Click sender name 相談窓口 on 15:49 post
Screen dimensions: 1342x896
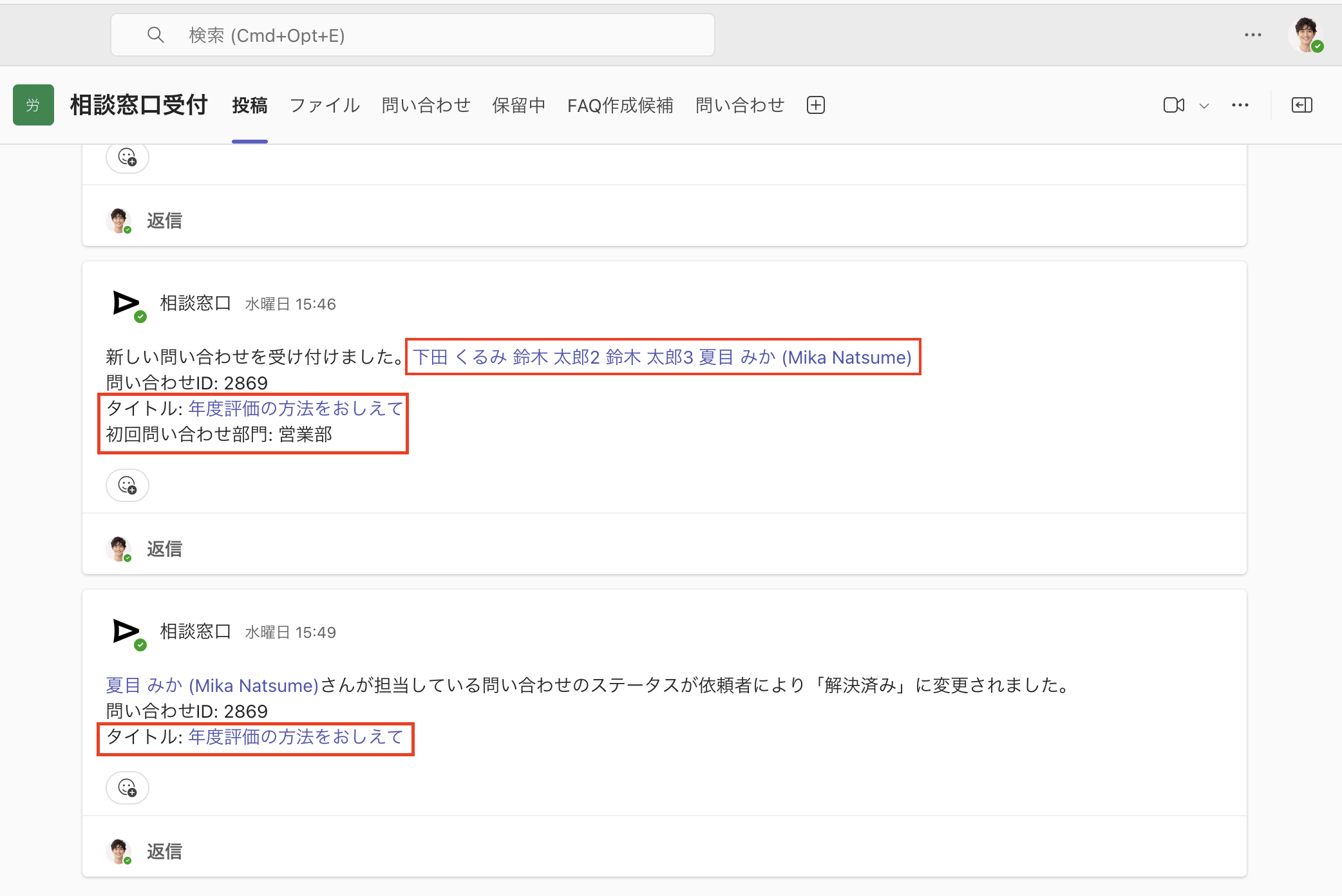pos(195,631)
